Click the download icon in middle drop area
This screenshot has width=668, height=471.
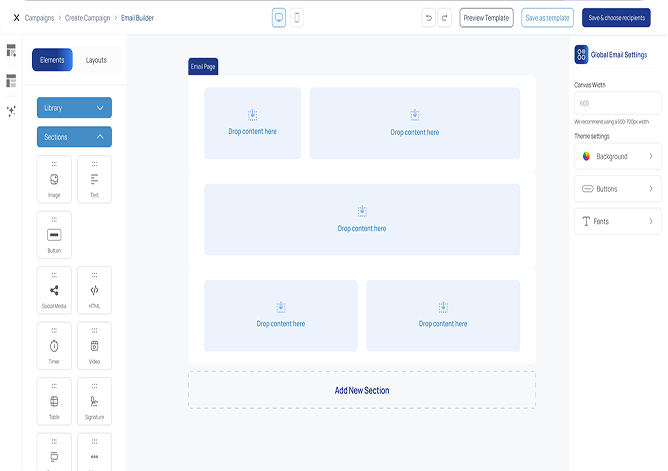point(362,211)
